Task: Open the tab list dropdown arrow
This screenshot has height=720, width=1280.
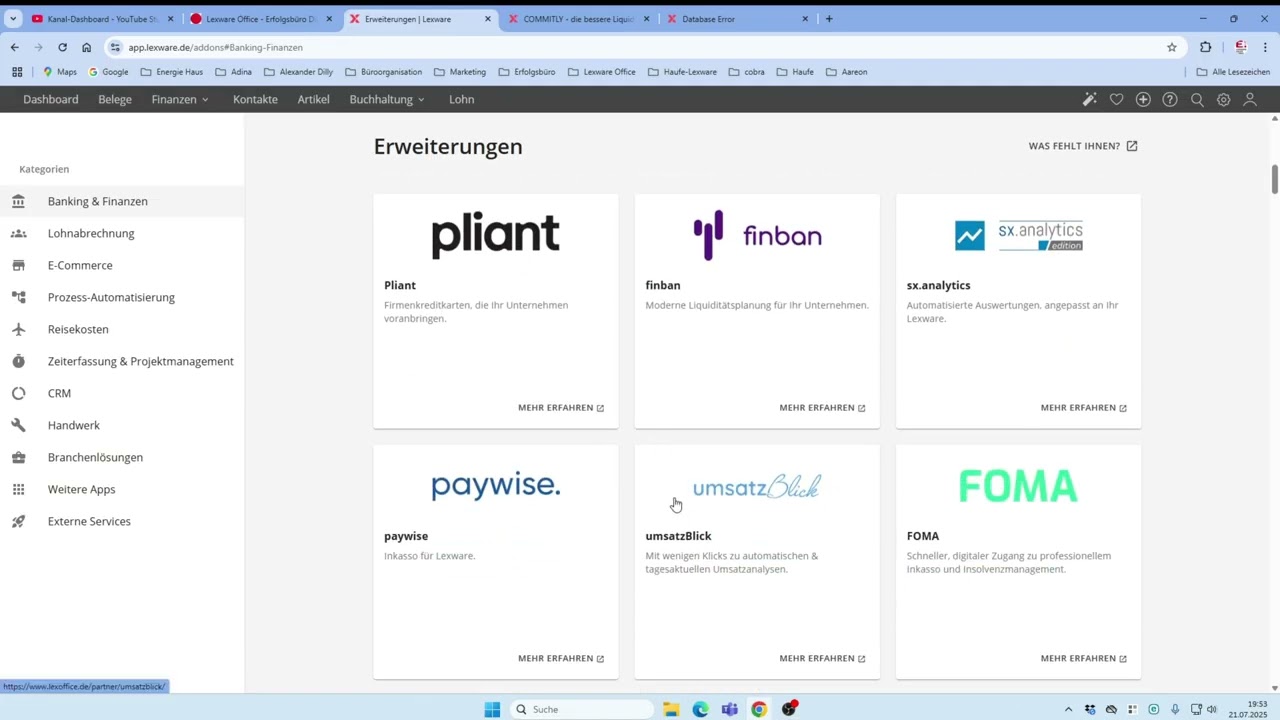Action: [x=13, y=19]
